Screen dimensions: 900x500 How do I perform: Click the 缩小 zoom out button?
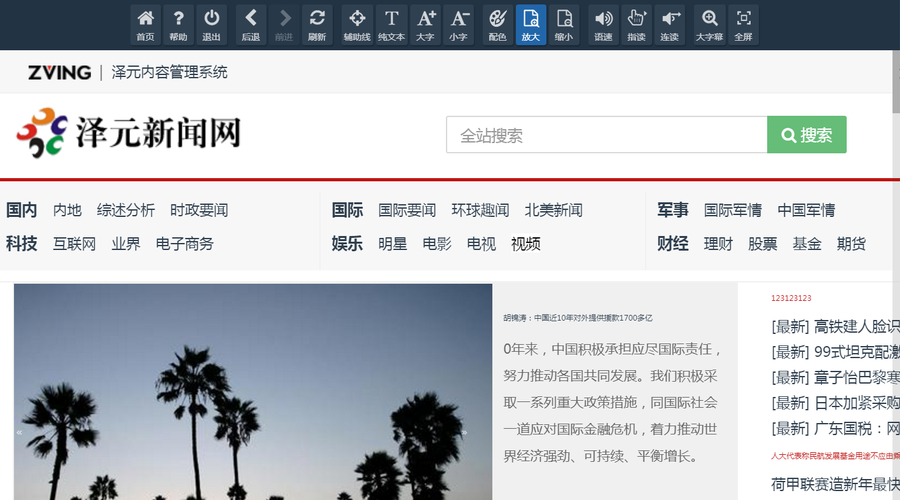[x=564, y=24]
